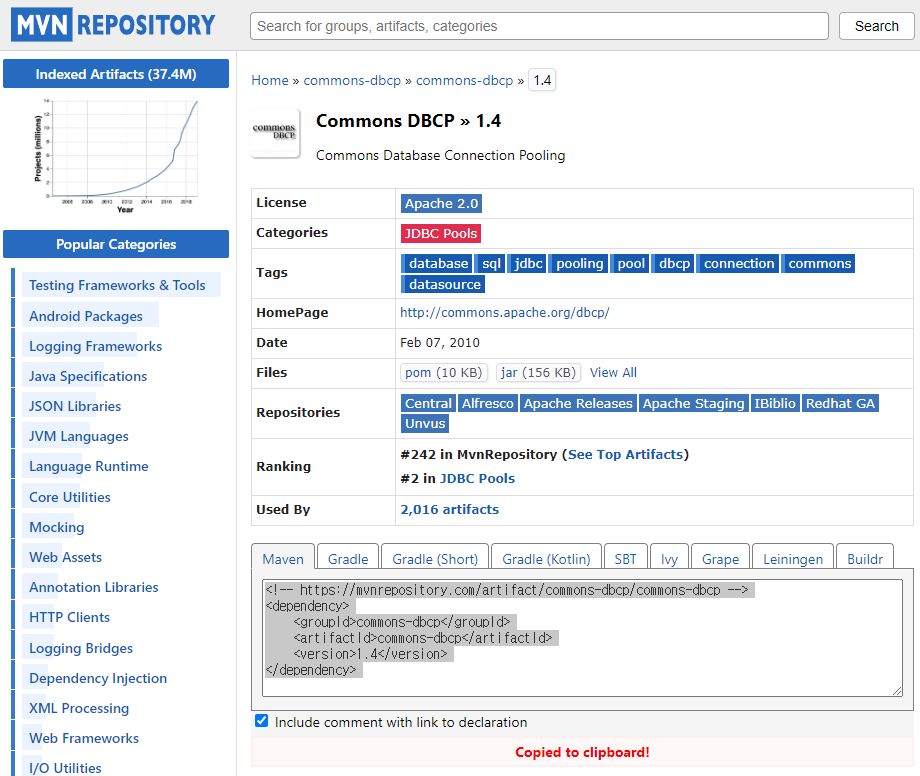920x776 pixels.
Task: Open Core Utilities category
Action: [x=70, y=497]
